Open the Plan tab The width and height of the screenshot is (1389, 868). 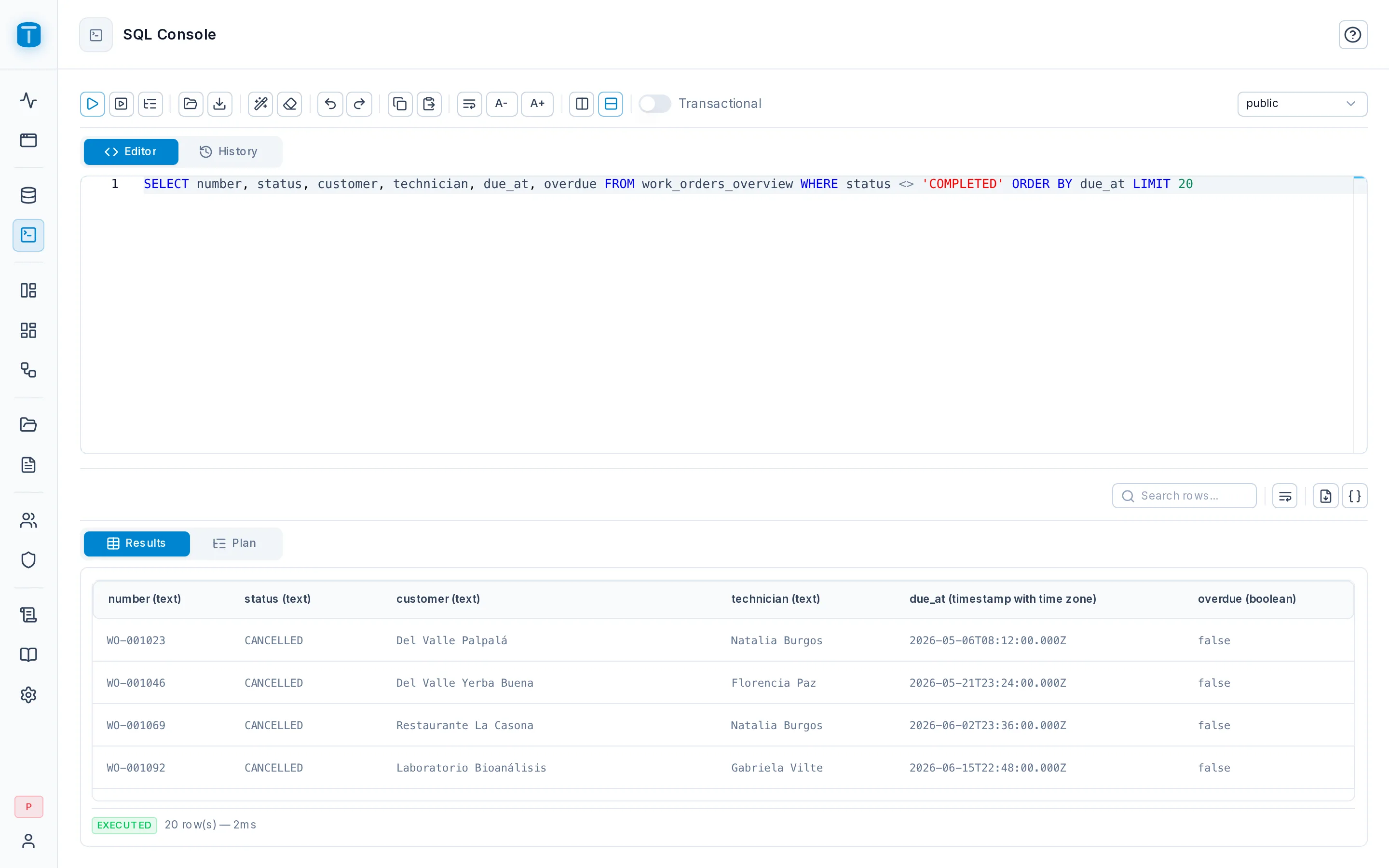pyautogui.click(x=234, y=543)
